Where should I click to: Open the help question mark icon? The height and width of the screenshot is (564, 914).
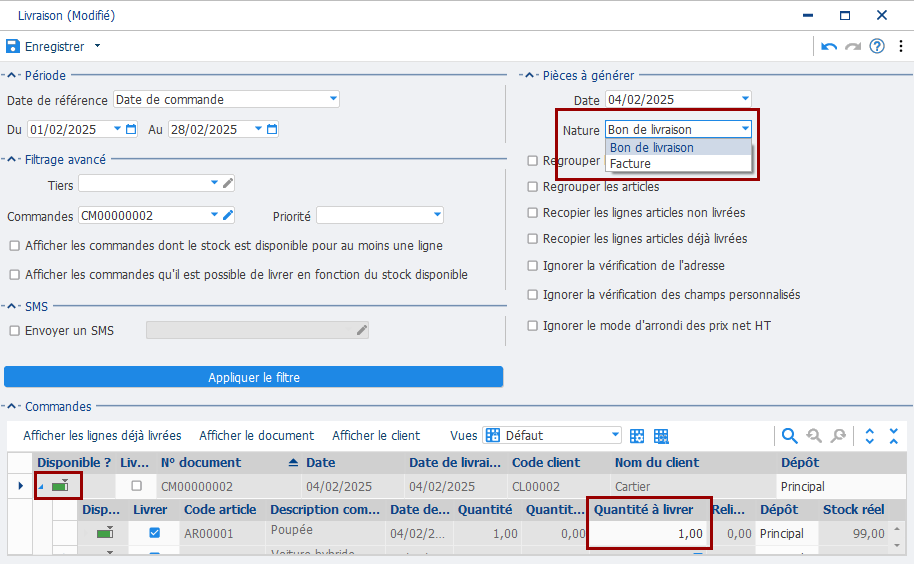877,46
